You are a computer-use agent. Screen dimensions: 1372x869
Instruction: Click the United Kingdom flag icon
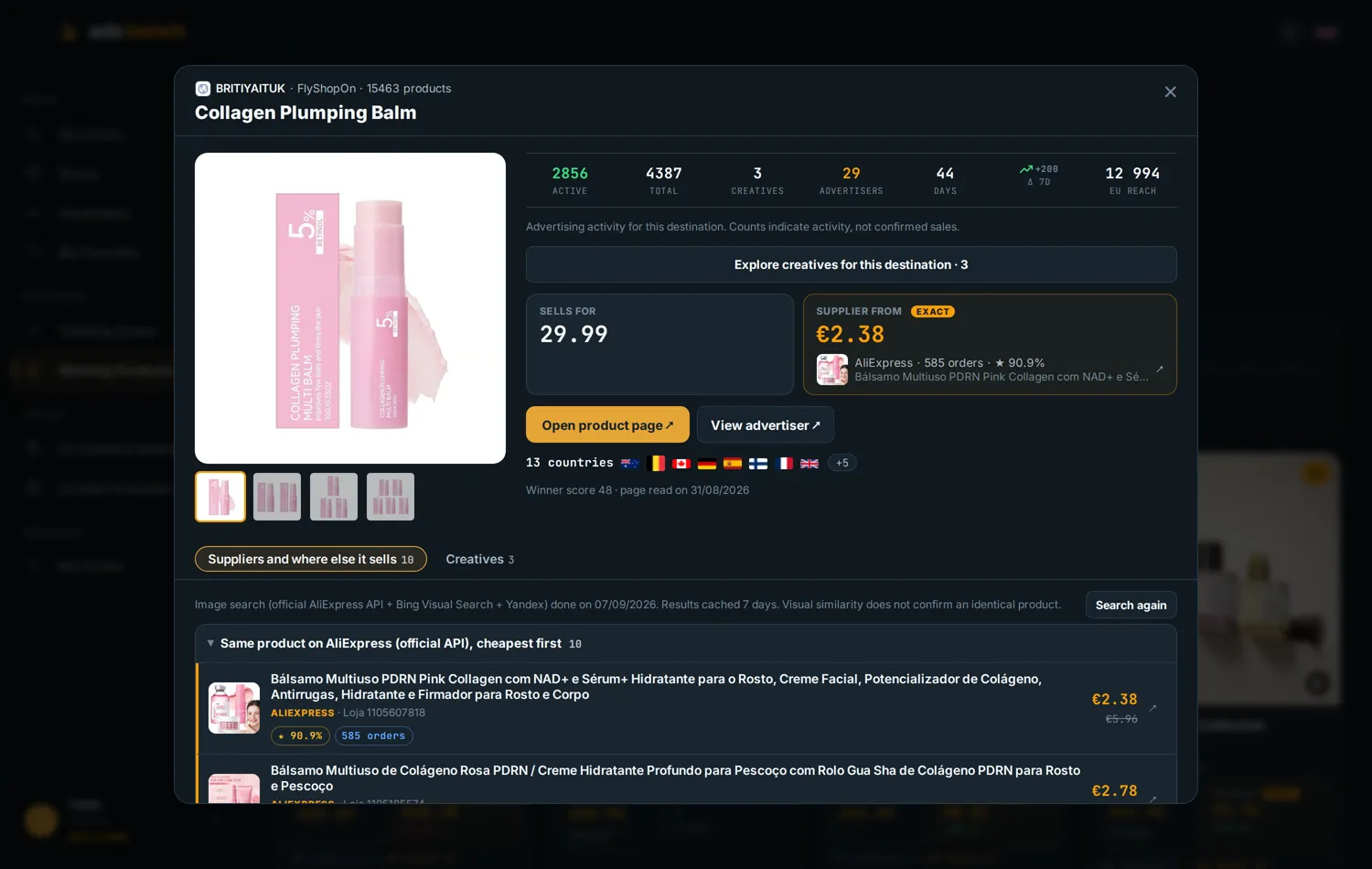coord(809,463)
